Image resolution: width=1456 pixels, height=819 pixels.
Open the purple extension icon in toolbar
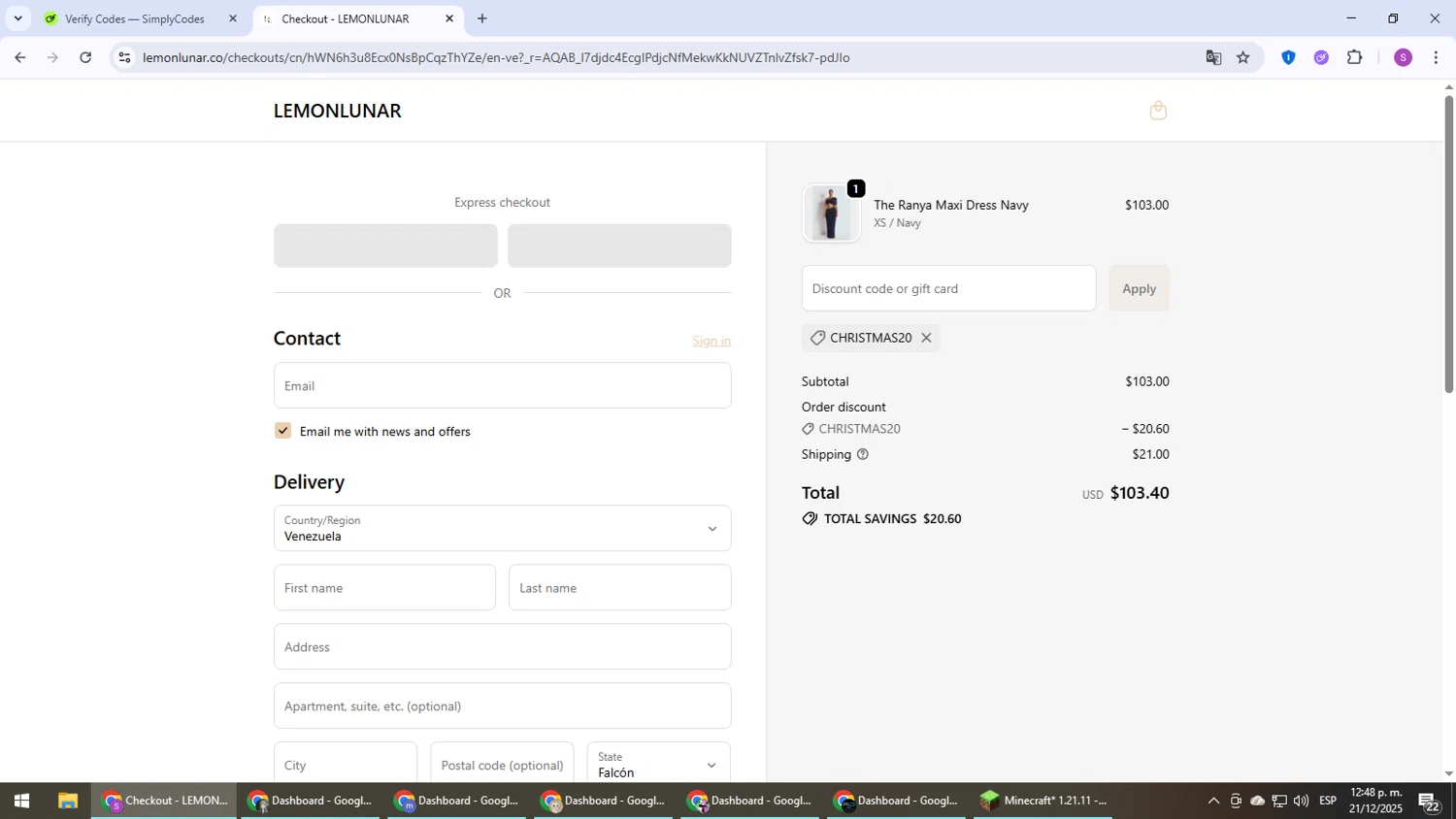click(1321, 57)
